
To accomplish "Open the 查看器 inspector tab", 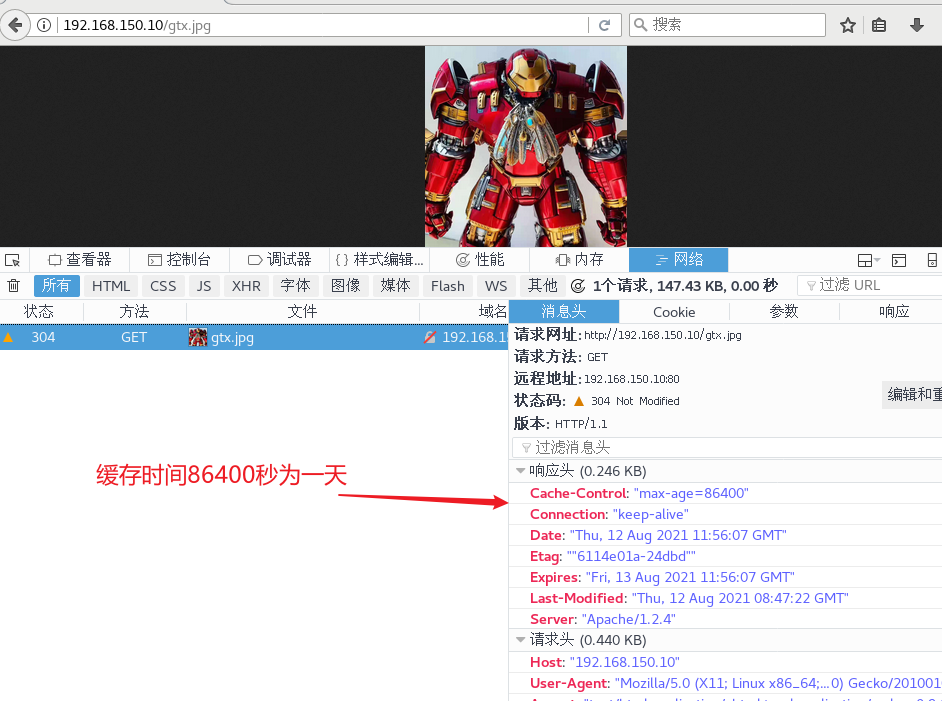I will pos(80,259).
